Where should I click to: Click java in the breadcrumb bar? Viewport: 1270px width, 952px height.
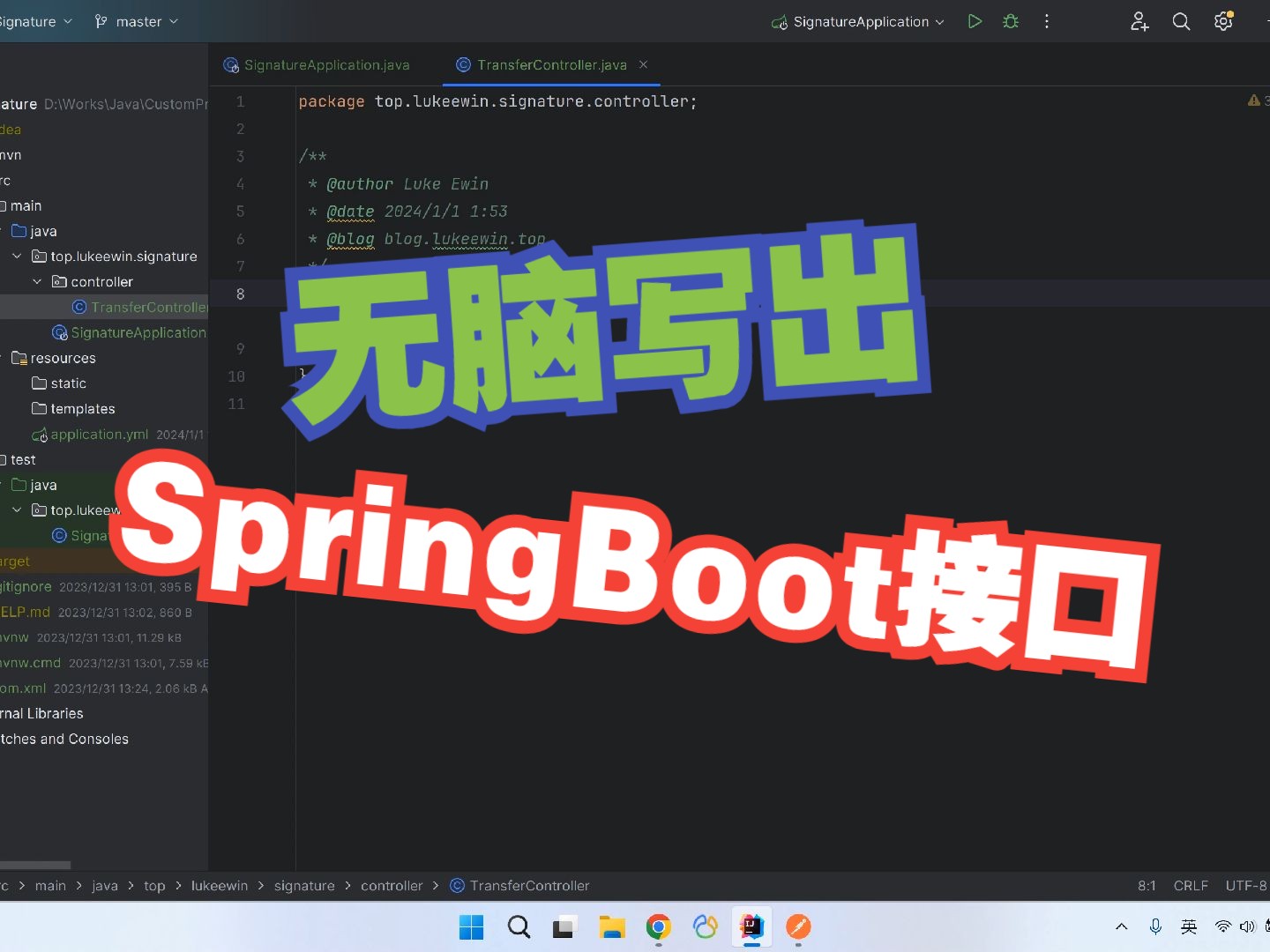(x=105, y=886)
